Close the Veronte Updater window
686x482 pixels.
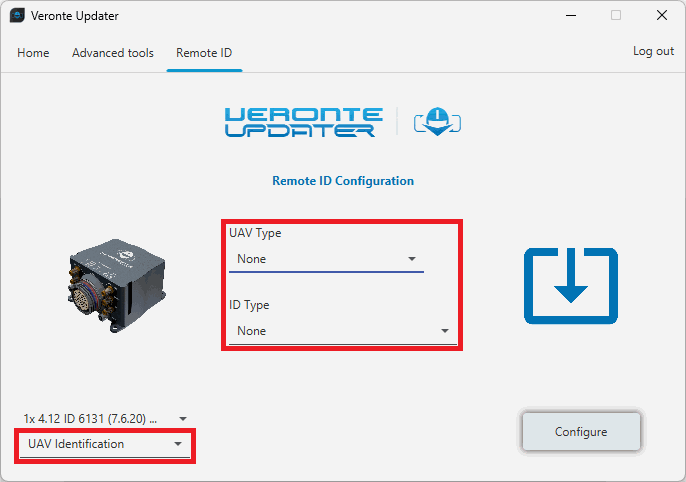click(661, 16)
